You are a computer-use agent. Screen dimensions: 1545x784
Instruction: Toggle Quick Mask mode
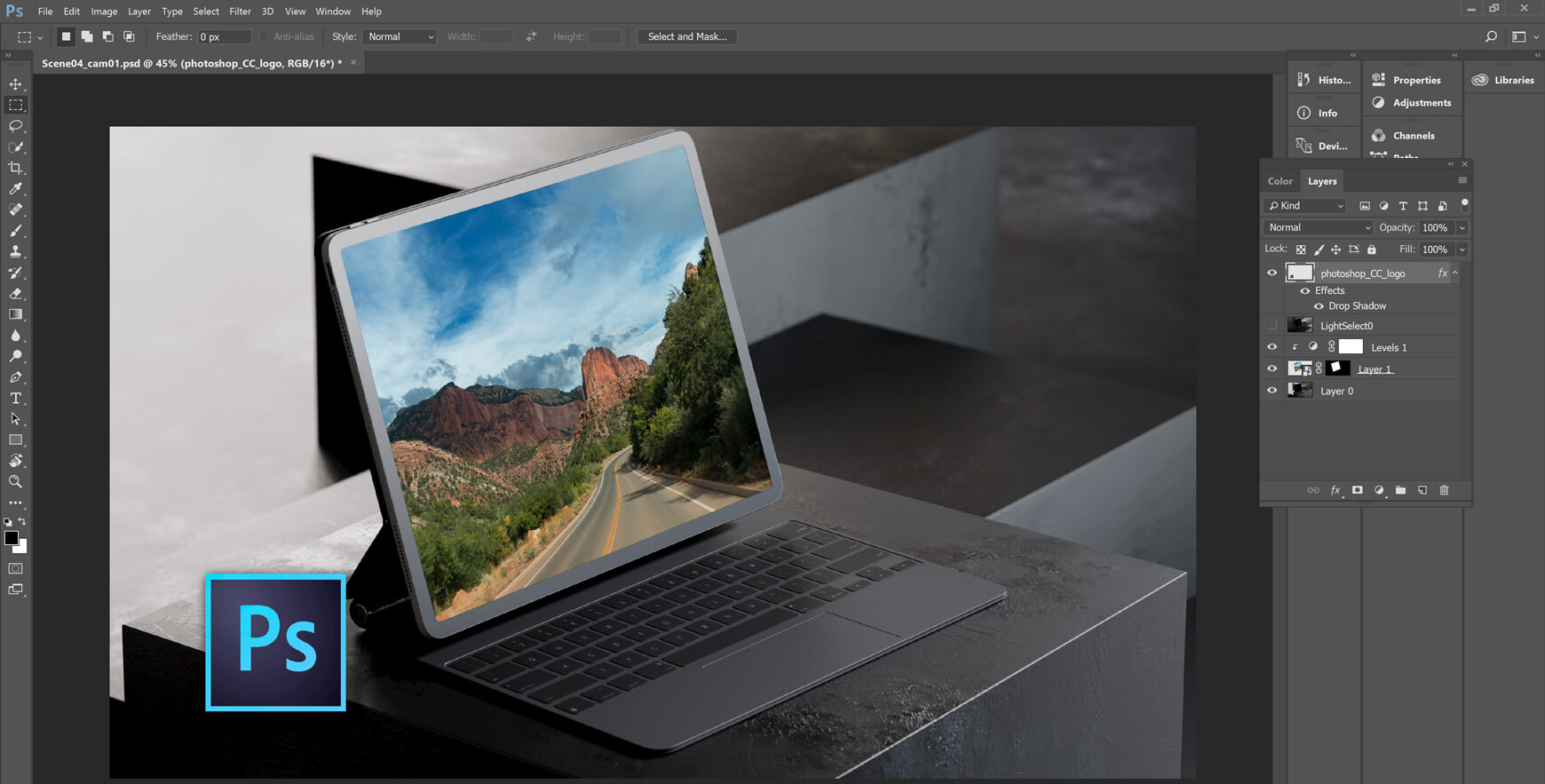pyautogui.click(x=16, y=568)
